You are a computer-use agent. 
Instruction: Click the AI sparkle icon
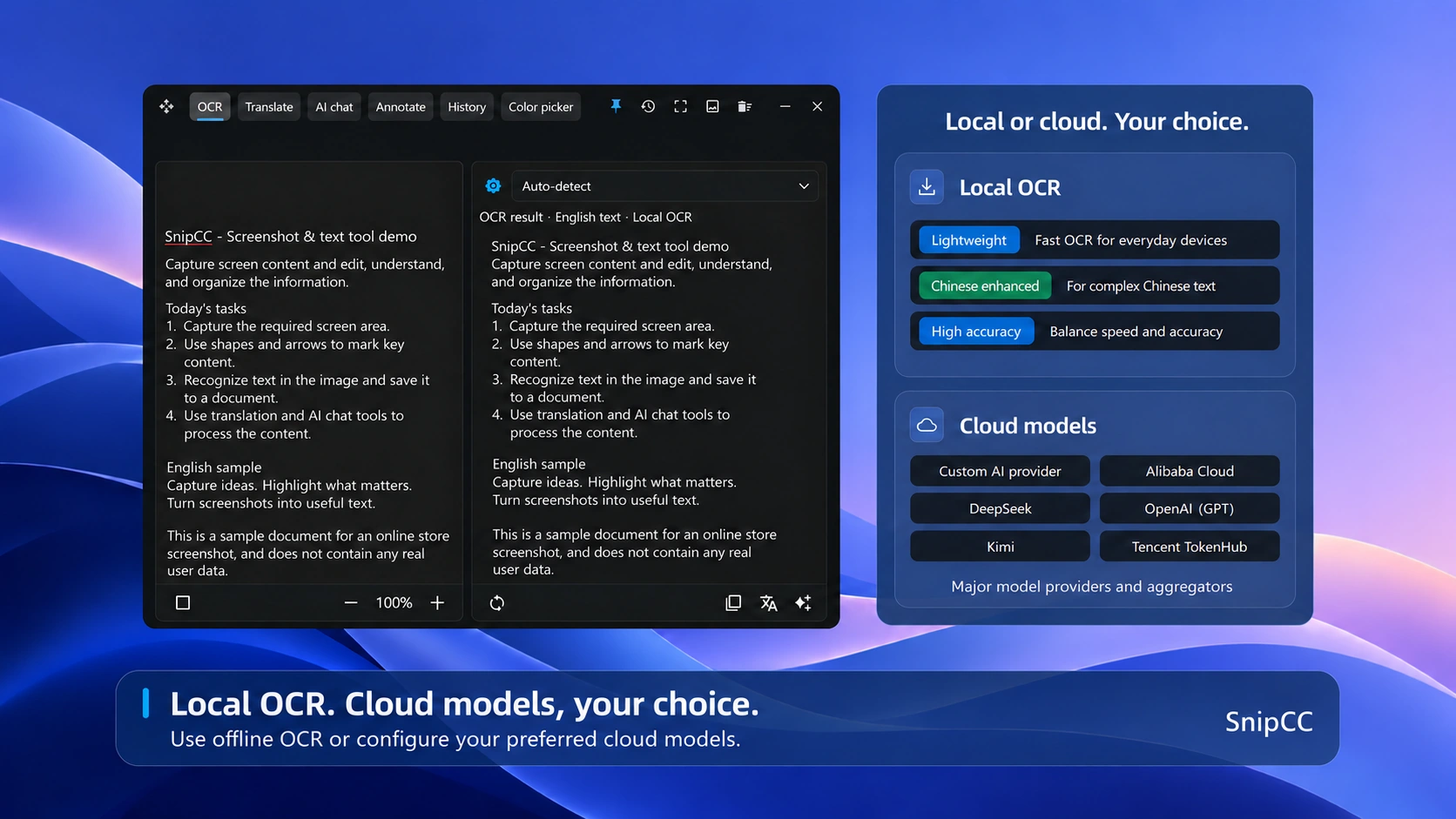pos(803,603)
